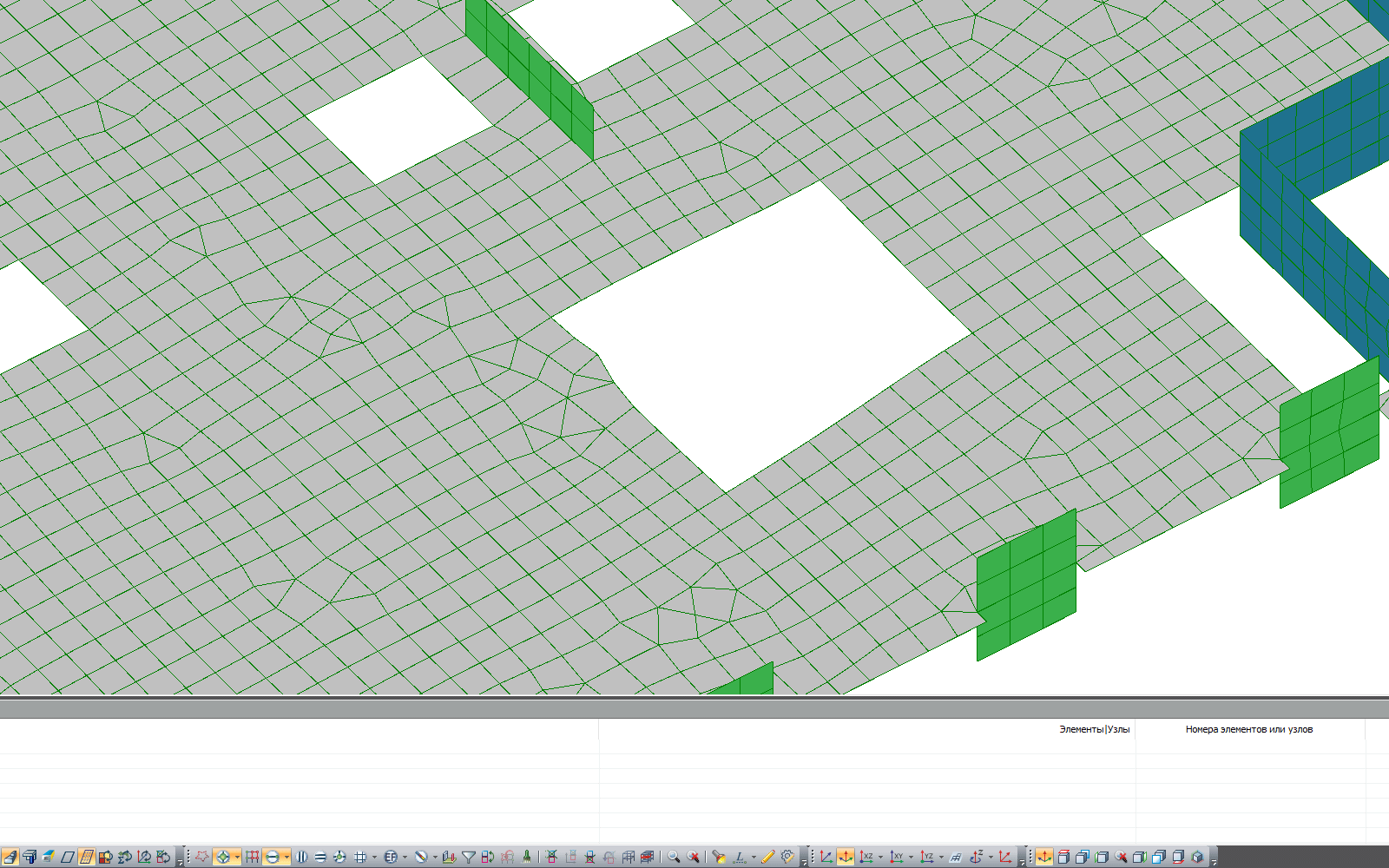Click the Элементы|Узлы column header
This screenshot has width=1389, height=868.
pos(1094,729)
